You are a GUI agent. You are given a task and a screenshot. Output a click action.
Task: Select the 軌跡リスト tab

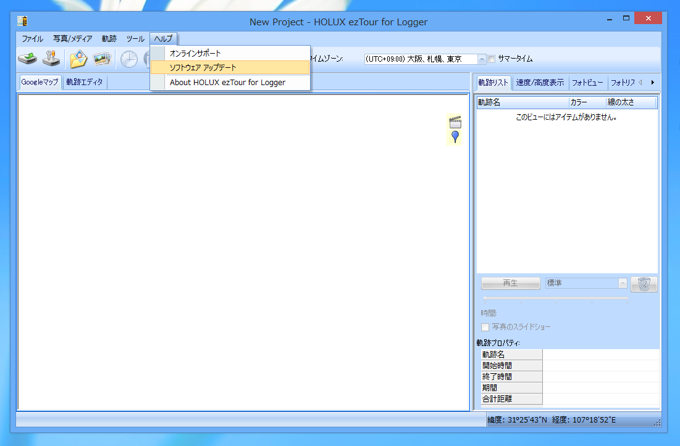point(493,82)
